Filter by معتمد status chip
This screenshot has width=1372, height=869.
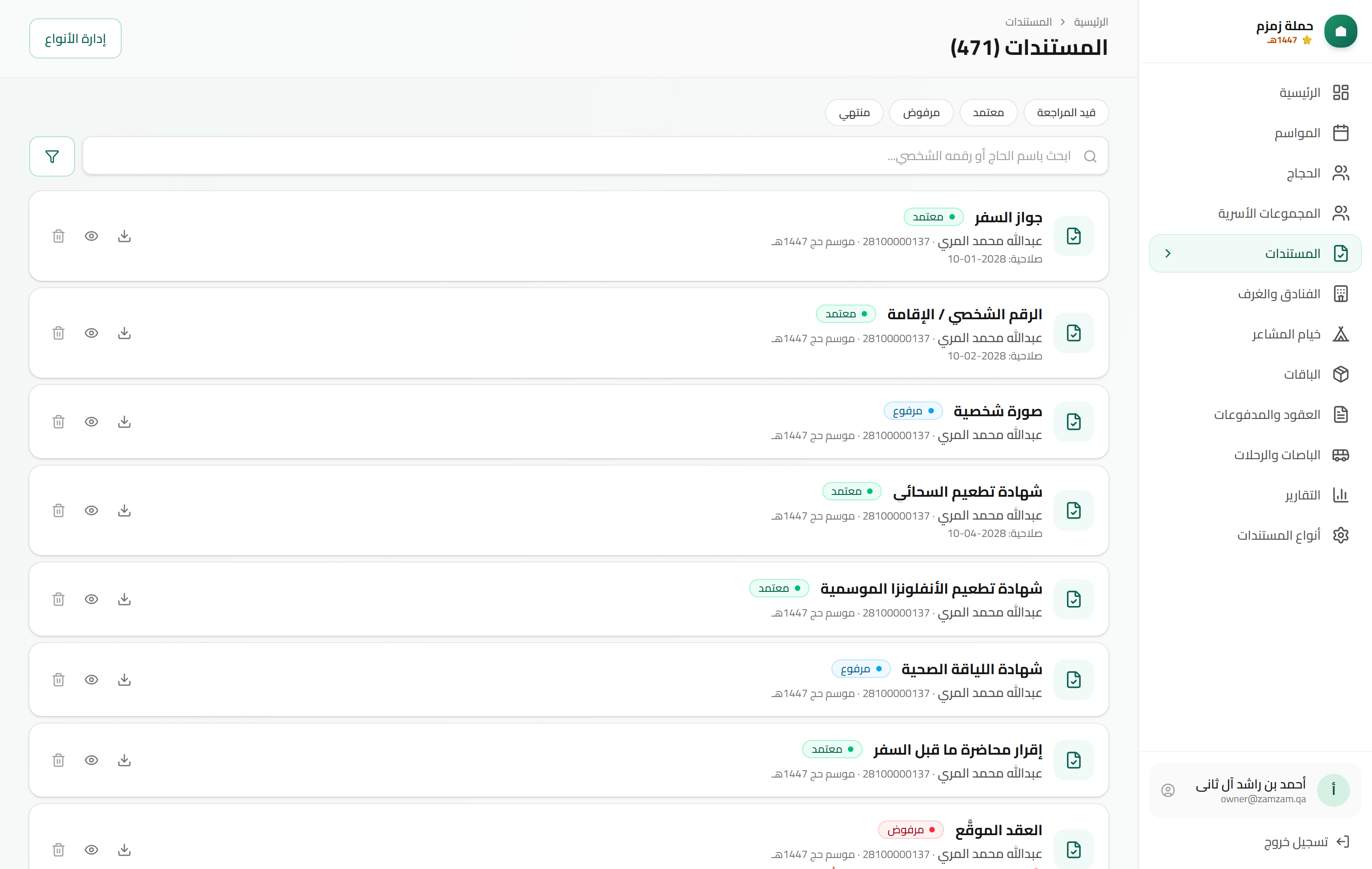(x=988, y=113)
